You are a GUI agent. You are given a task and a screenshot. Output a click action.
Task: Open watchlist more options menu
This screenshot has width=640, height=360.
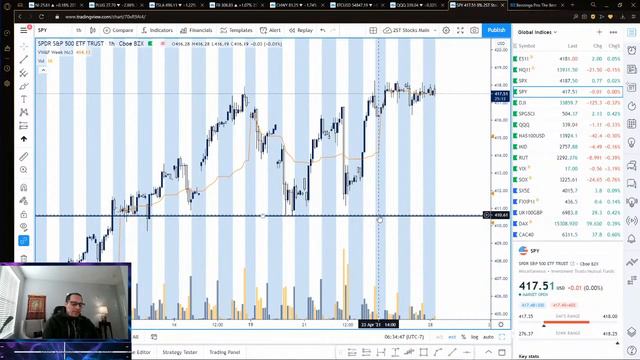pyautogui.click(x=613, y=32)
